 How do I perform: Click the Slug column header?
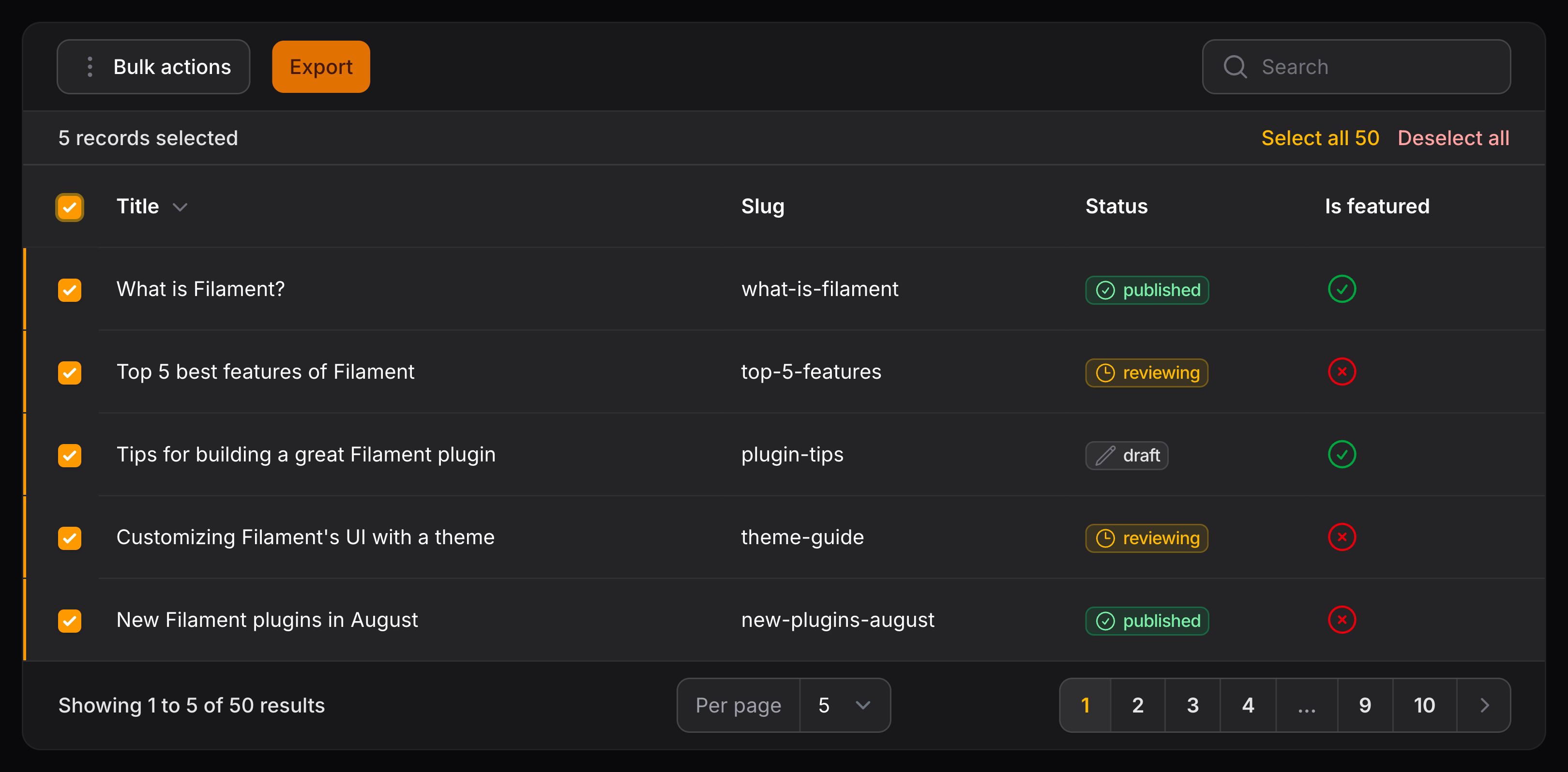[763, 207]
